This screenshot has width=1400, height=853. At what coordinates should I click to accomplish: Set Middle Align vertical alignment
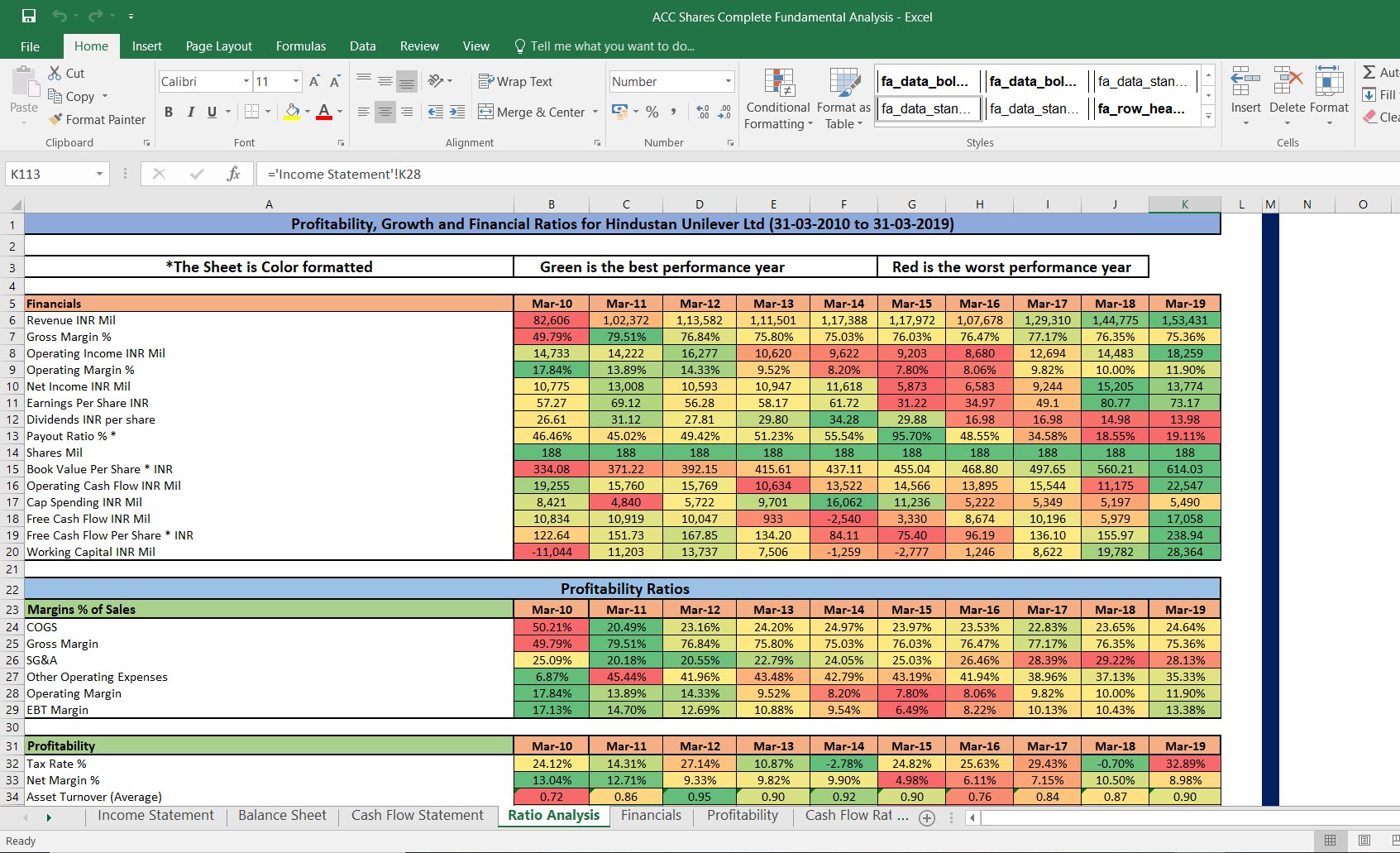(385, 81)
